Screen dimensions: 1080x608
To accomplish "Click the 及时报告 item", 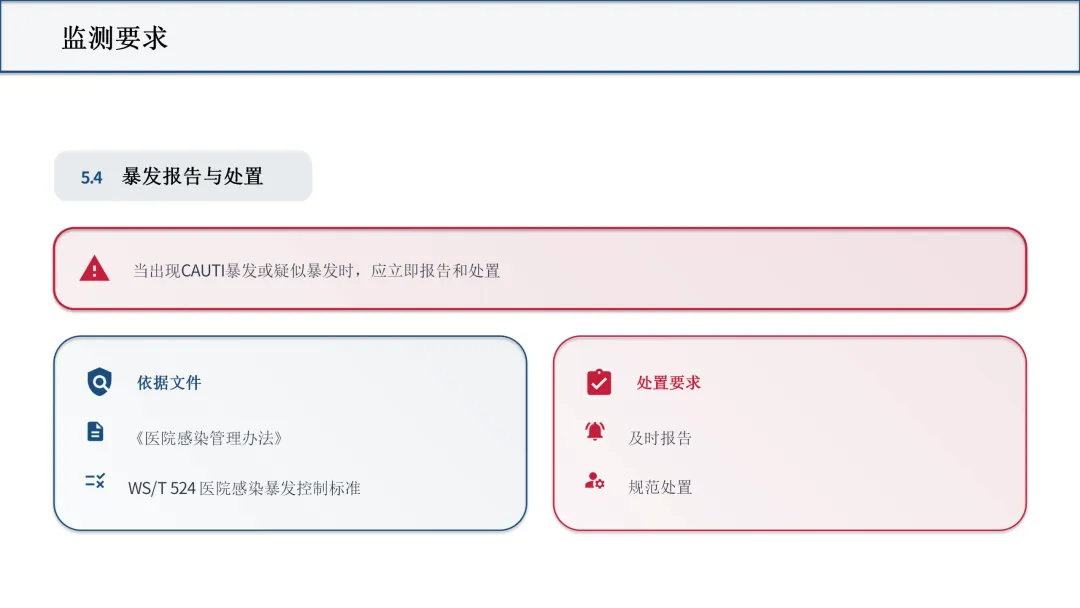I will click(x=660, y=438).
